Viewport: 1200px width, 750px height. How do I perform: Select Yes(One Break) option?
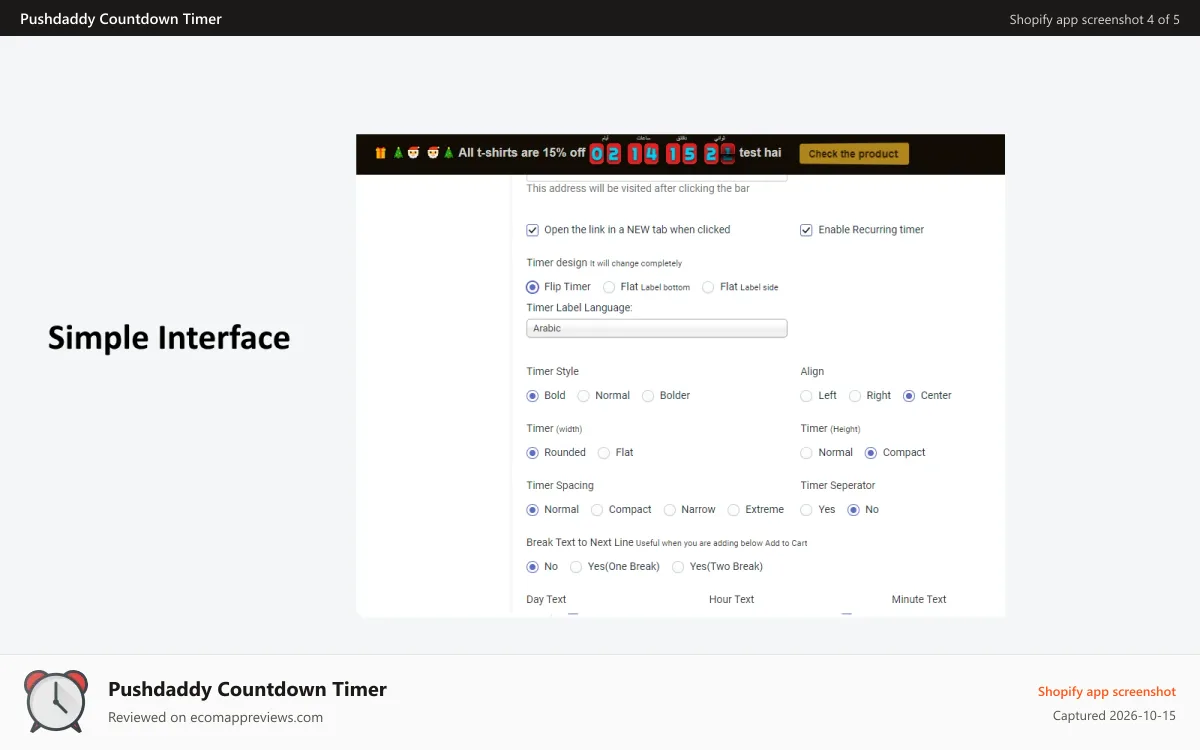(576, 567)
